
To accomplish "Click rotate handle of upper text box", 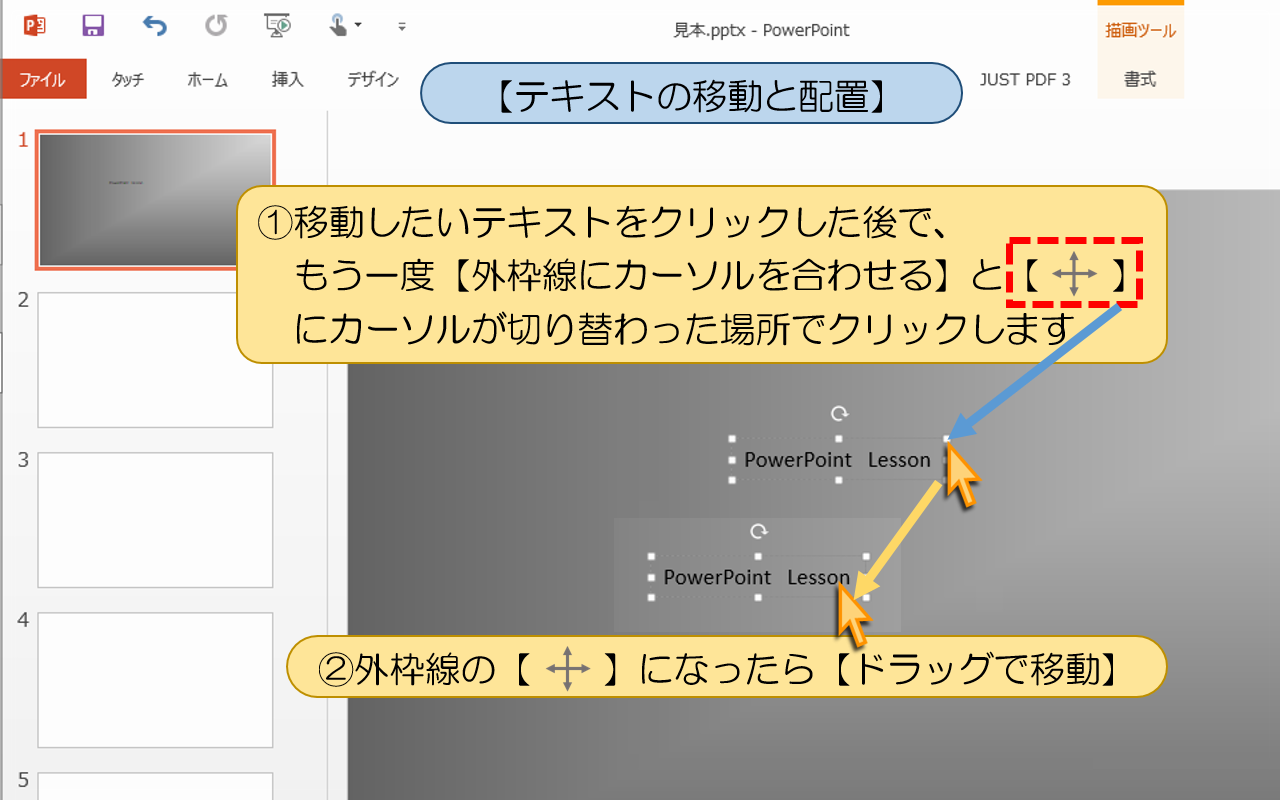I will [x=840, y=413].
